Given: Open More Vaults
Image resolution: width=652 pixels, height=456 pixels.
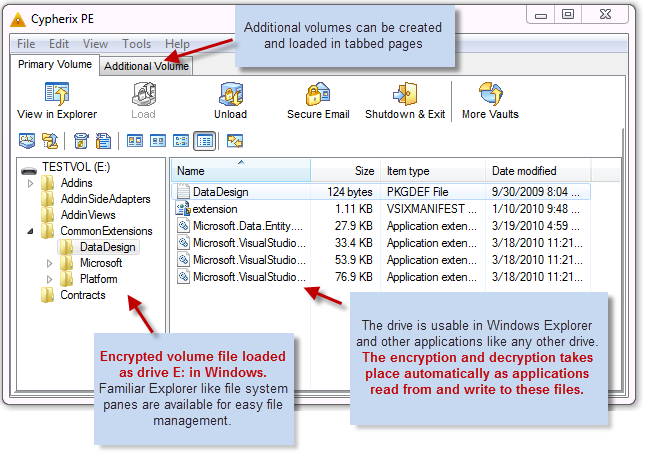Looking at the screenshot, I should (490, 93).
